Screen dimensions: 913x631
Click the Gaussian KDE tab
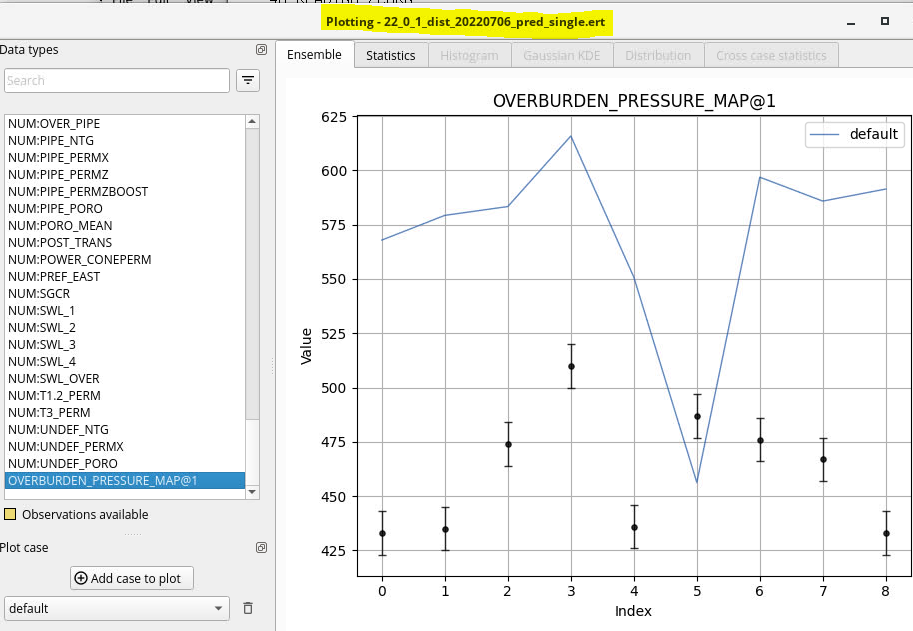561,55
